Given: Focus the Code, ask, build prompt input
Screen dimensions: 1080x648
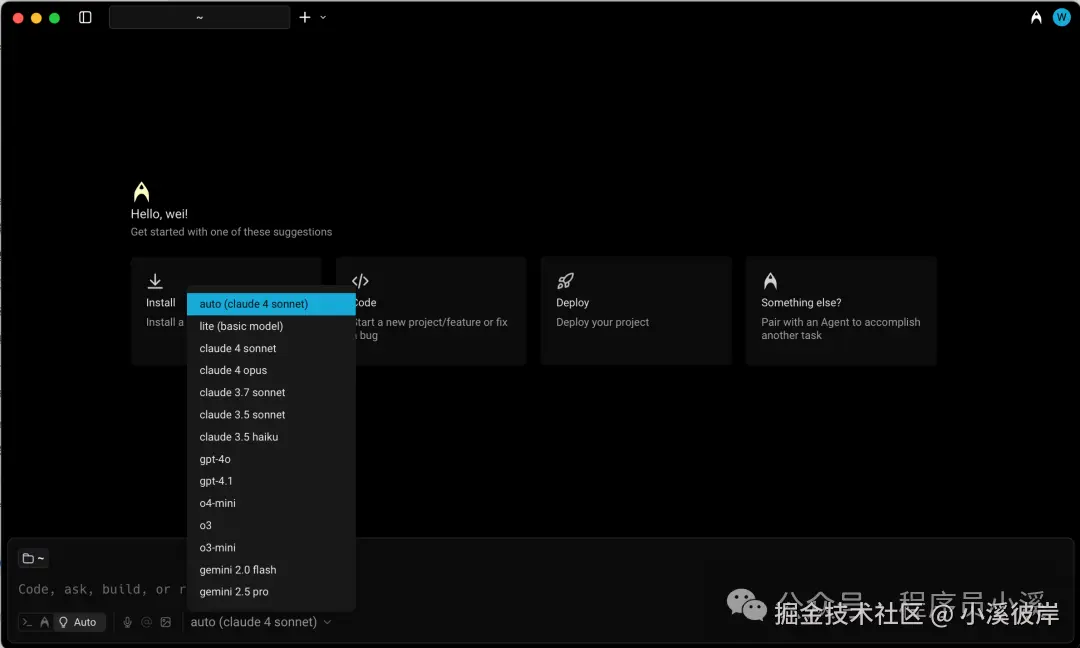Looking at the screenshot, I should (102, 589).
